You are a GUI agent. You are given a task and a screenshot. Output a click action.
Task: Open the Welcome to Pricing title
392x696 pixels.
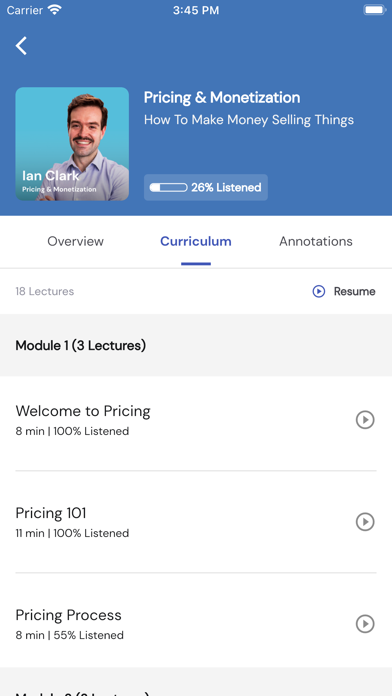click(83, 411)
